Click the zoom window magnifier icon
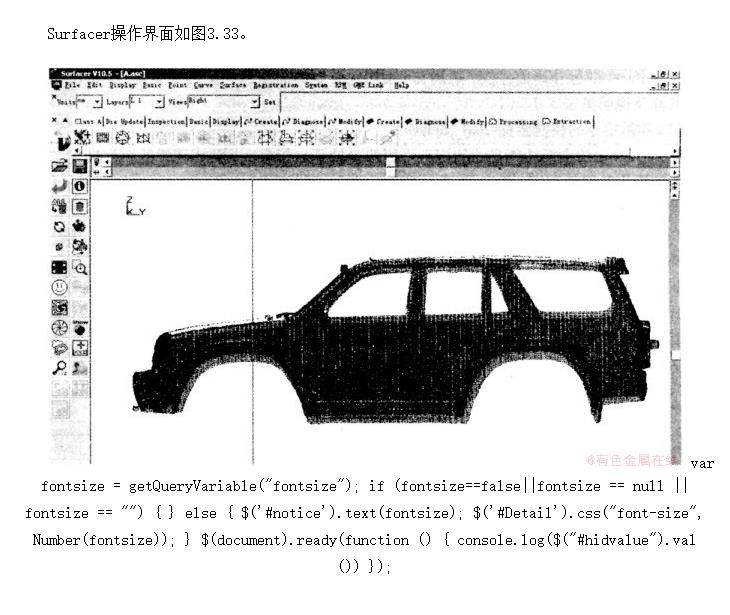Image resolution: width=730 pixels, height=615 pixels. pyautogui.click(x=80, y=268)
